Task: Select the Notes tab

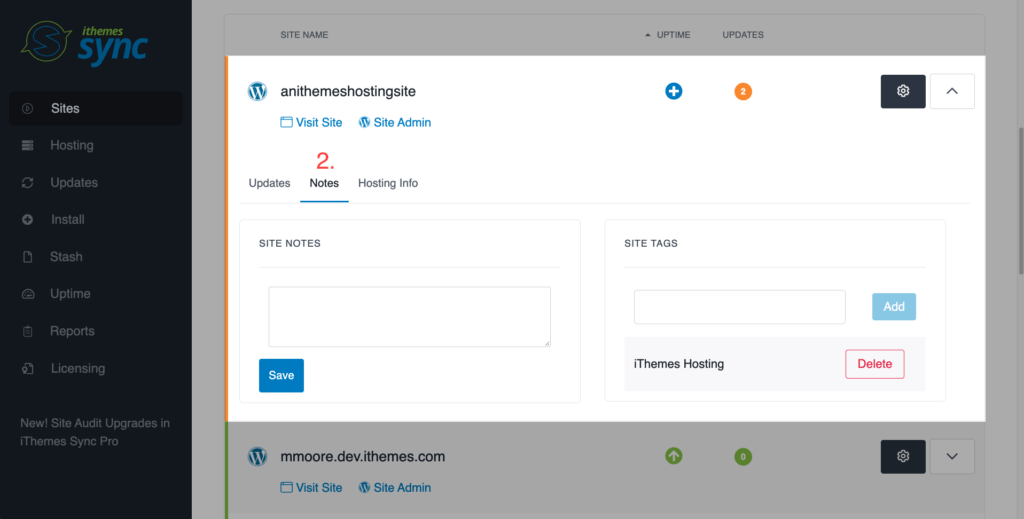Action: pyautogui.click(x=324, y=183)
